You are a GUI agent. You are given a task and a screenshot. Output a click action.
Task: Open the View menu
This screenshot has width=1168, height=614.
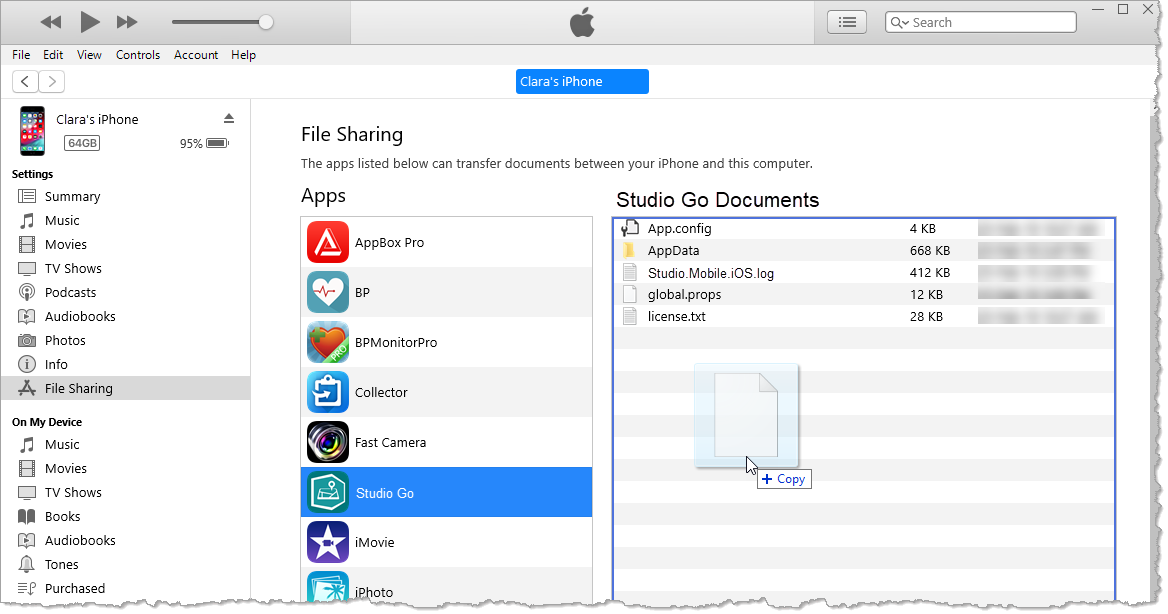(89, 55)
